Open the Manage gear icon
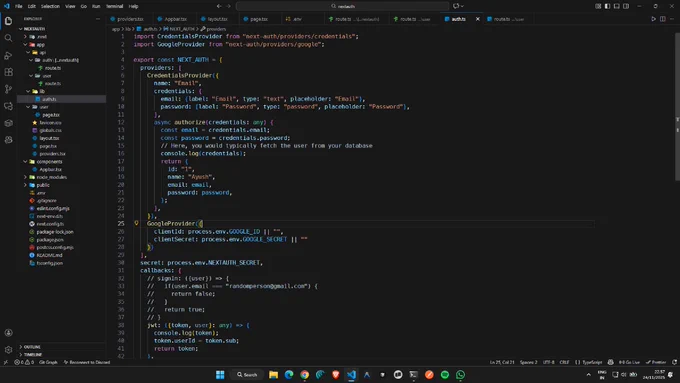Screen dimensions: 680x383 8,349
